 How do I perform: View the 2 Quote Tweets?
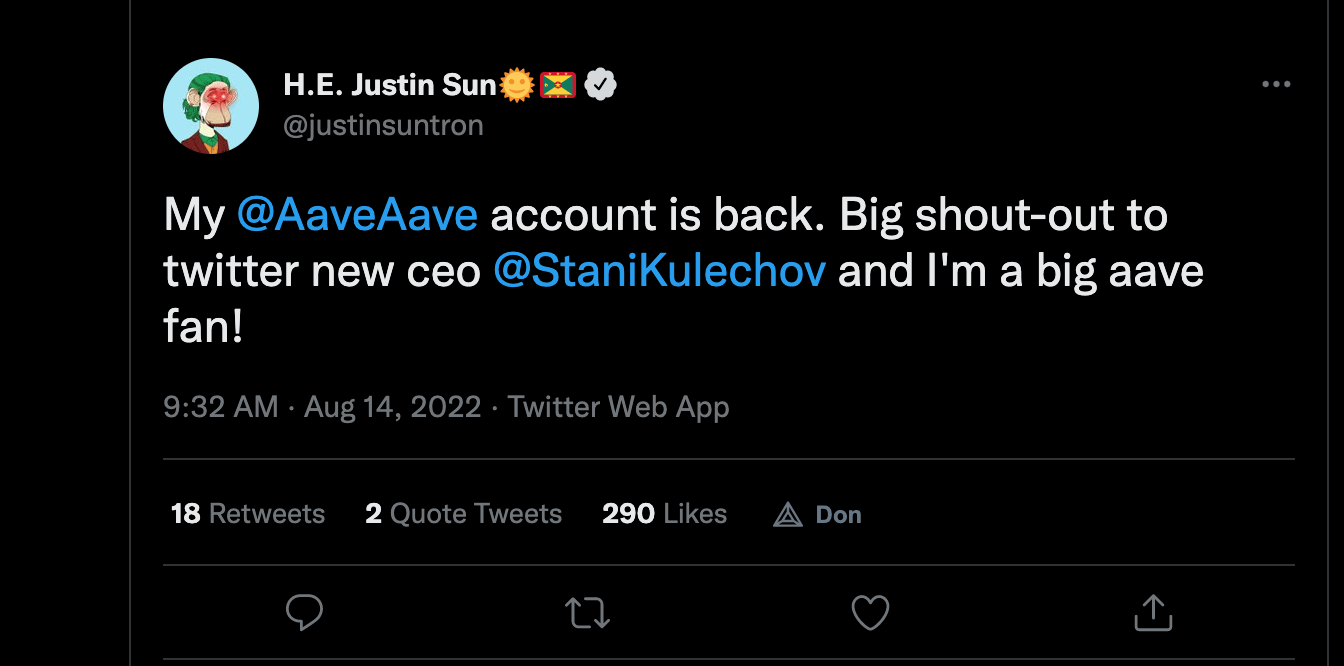(x=463, y=514)
